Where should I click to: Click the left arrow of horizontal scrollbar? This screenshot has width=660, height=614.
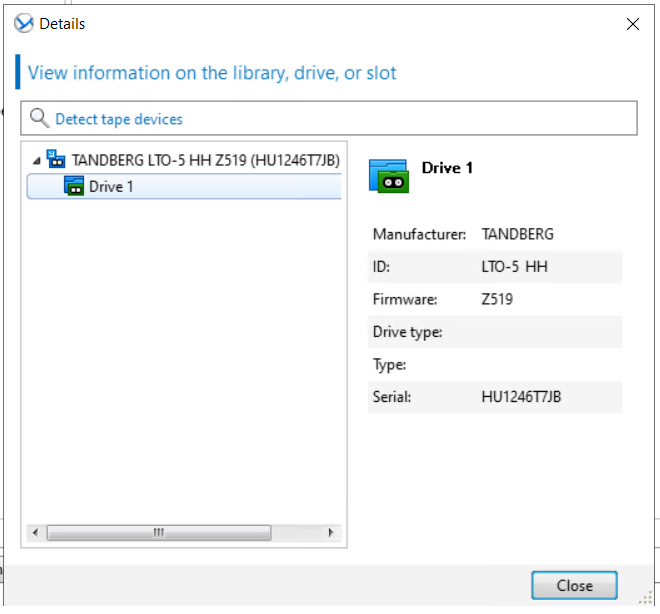pyautogui.click(x=35, y=533)
